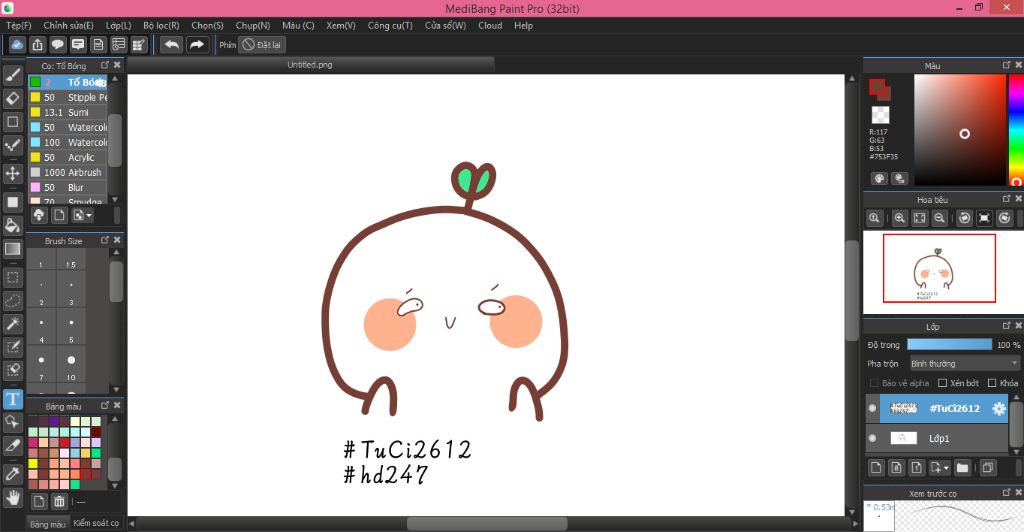Select the Magic Wand tool

tap(12, 324)
